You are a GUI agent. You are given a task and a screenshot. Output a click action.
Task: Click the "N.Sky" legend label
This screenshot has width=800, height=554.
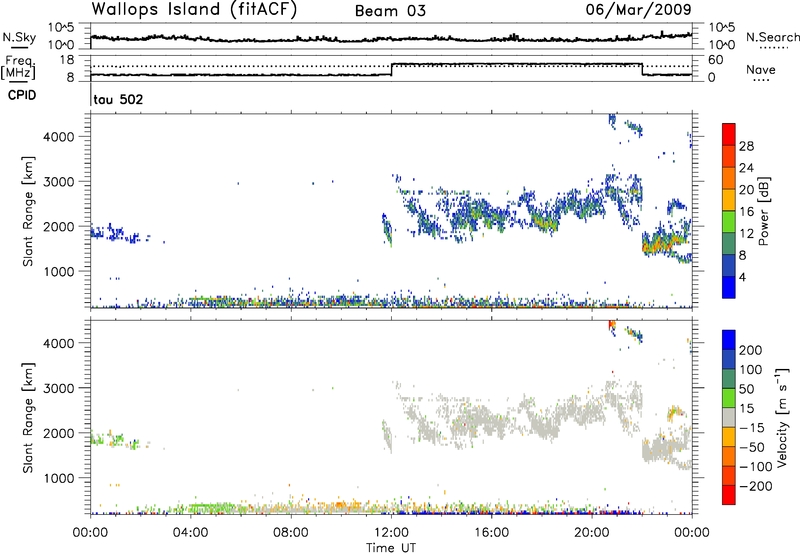point(19,37)
